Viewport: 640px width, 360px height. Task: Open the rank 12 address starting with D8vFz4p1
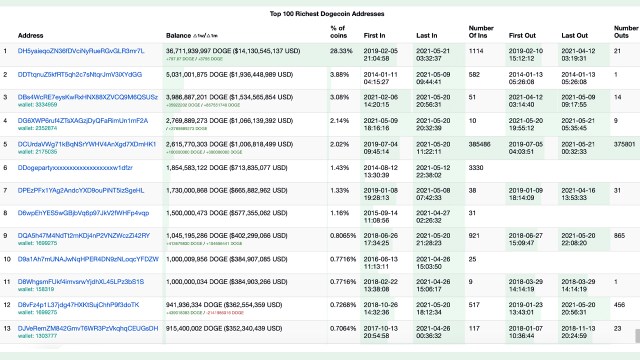click(78, 305)
